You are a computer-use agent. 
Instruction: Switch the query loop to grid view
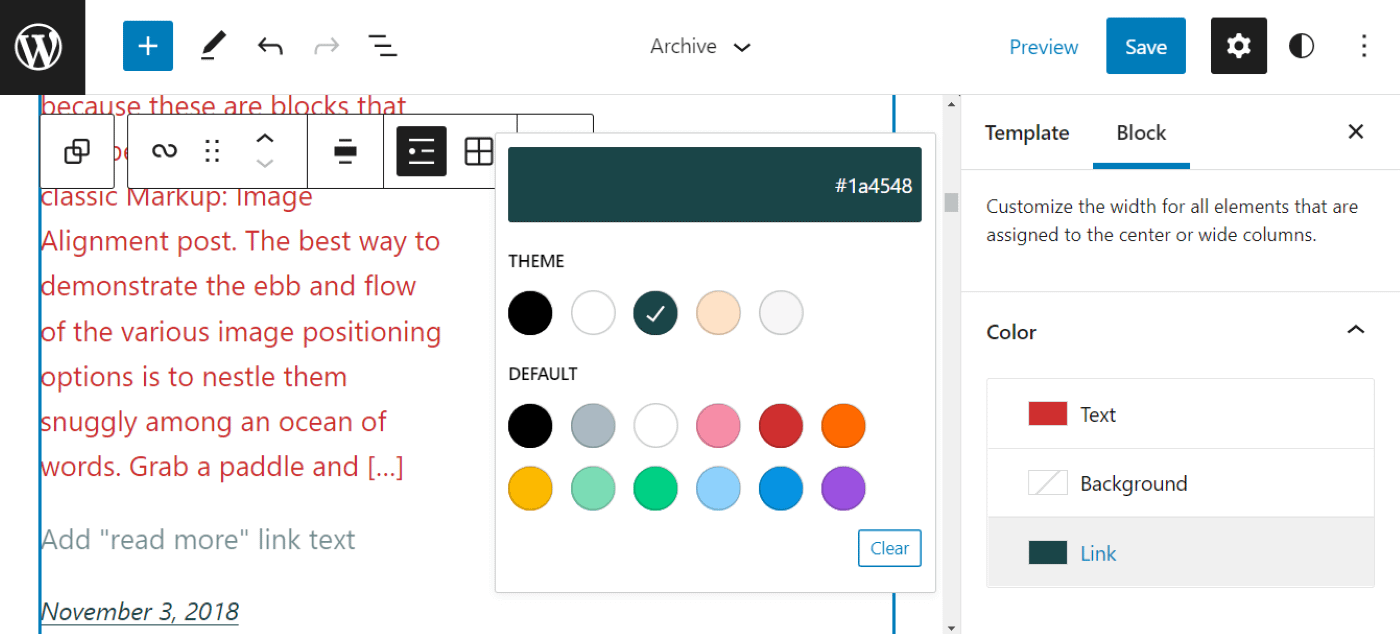point(479,151)
